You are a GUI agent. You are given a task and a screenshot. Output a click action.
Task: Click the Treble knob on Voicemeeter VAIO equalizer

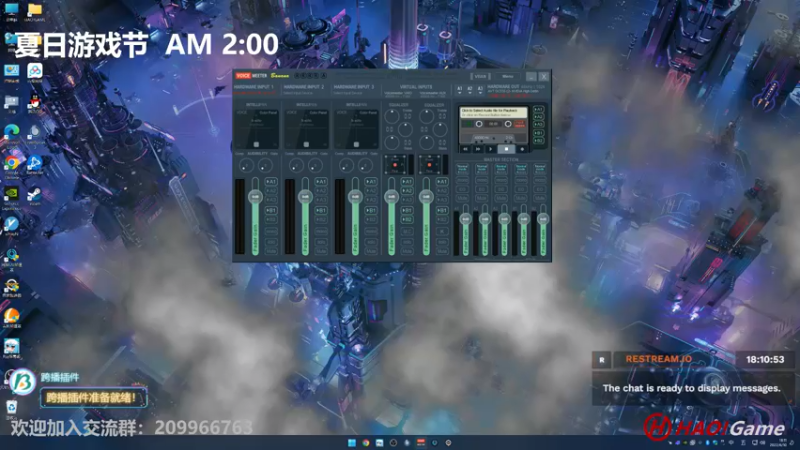click(392, 116)
